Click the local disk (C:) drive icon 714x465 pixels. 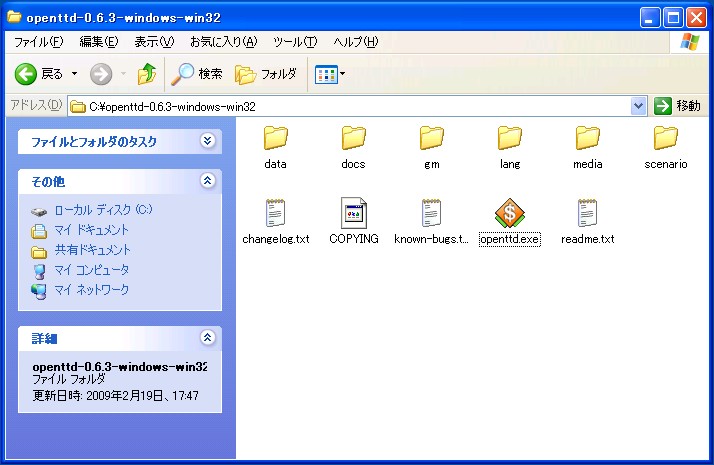(39, 212)
